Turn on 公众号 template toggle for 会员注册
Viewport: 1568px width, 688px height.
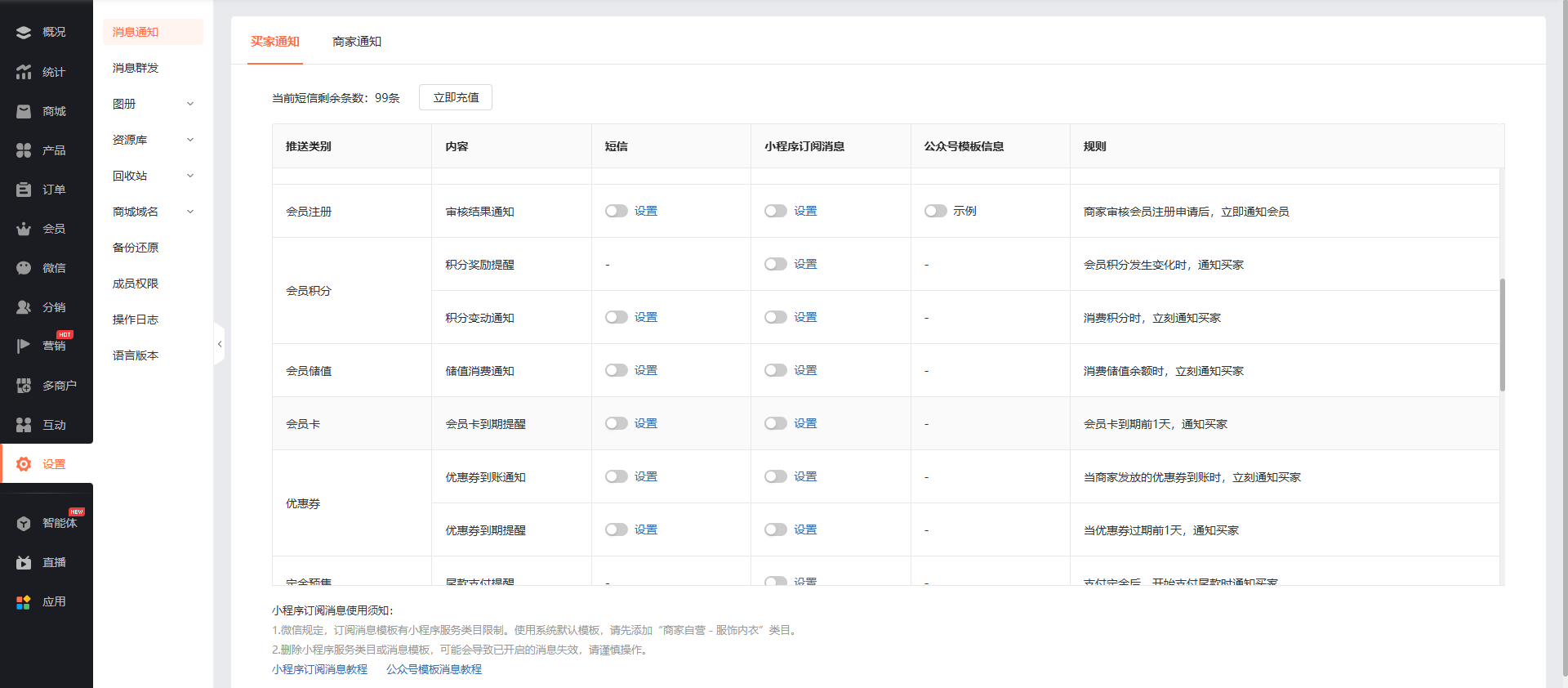click(935, 211)
